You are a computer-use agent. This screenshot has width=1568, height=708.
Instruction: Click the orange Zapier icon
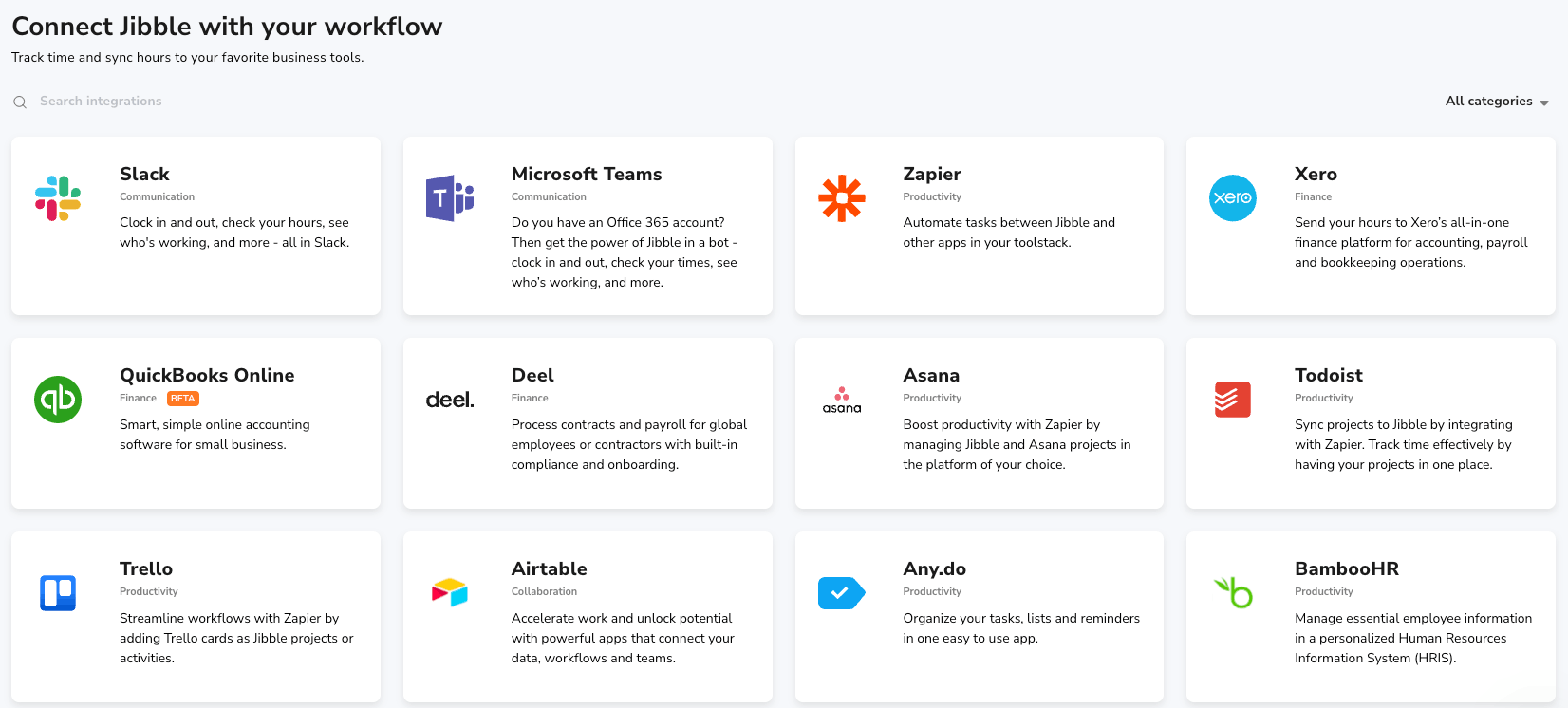tap(842, 197)
